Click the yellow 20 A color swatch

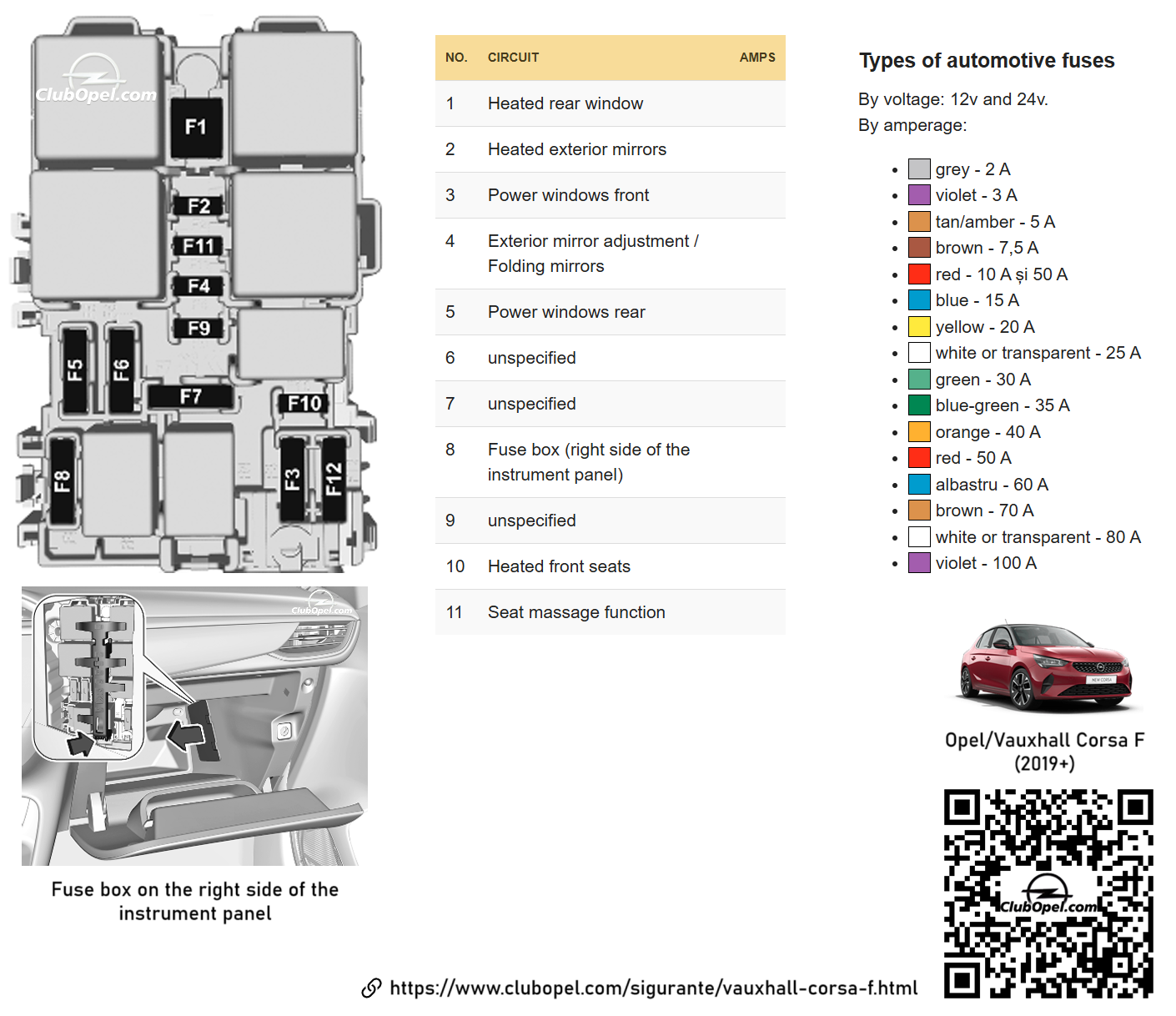pyautogui.click(x=919, y=327)
